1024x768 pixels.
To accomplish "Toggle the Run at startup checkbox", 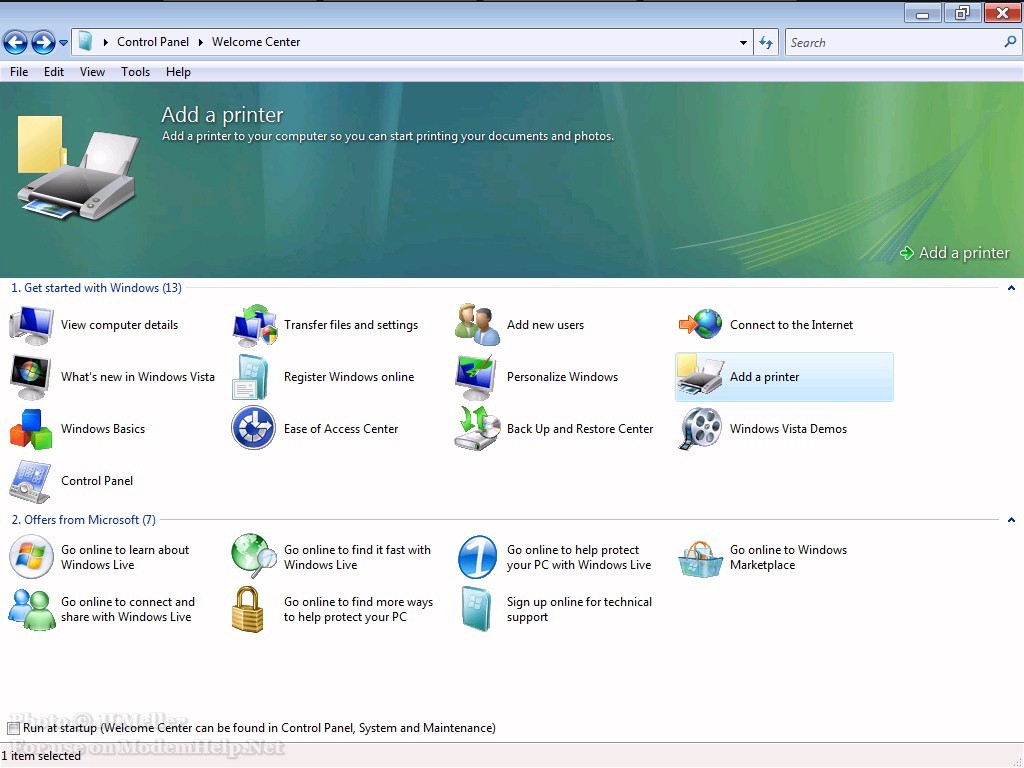I will (x=14, y=728).
